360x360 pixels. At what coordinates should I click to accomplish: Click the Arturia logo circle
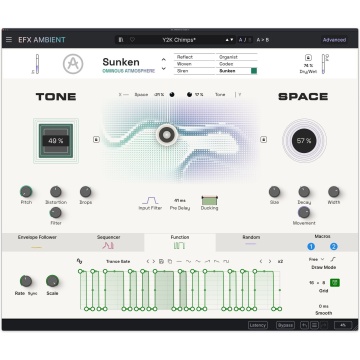coord(73,64)
